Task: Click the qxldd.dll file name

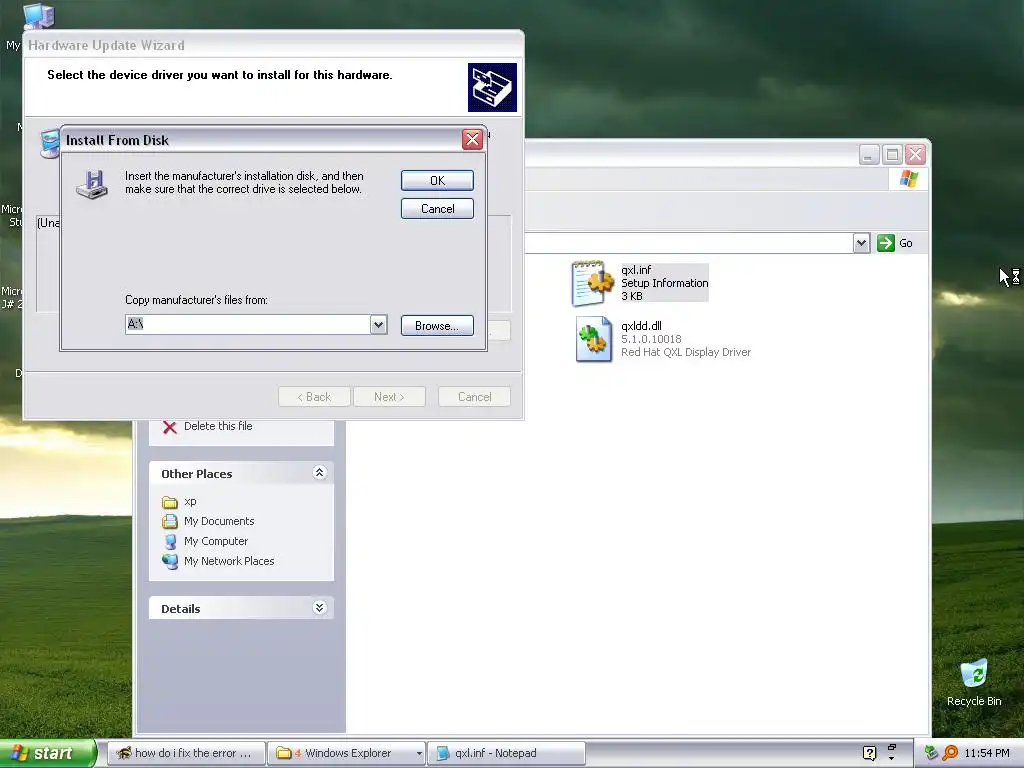Action: point(641,327)
